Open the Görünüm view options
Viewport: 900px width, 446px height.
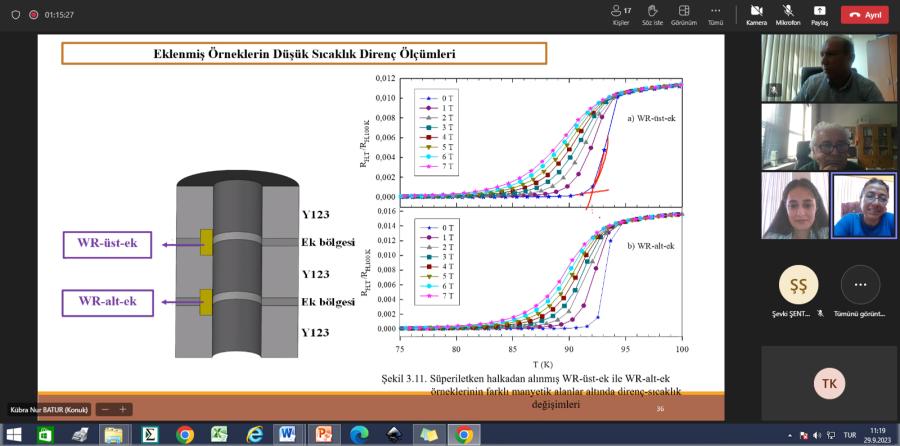click(x=684, y=14)
